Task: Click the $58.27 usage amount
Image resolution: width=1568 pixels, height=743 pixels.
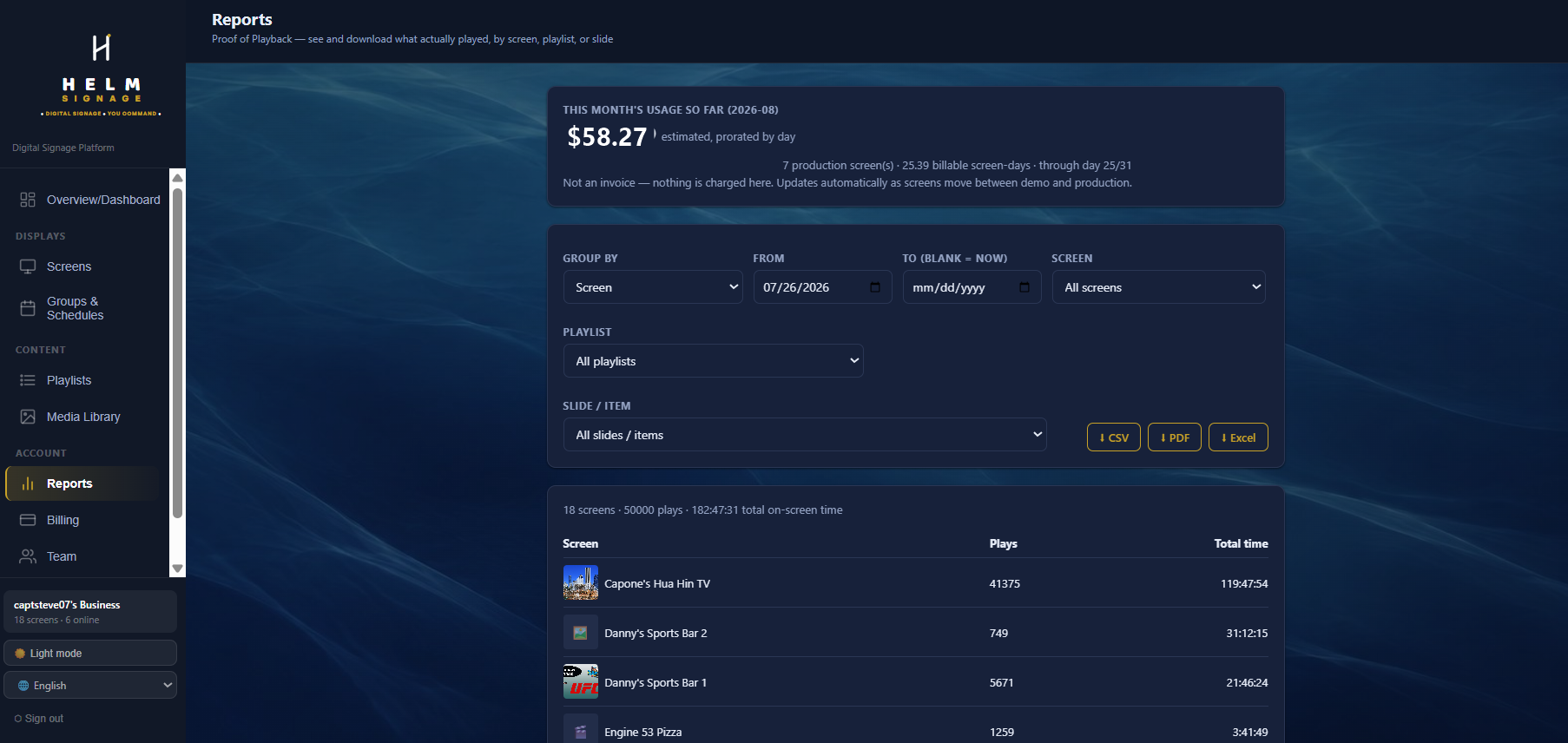Action: [x=607, y=136]
